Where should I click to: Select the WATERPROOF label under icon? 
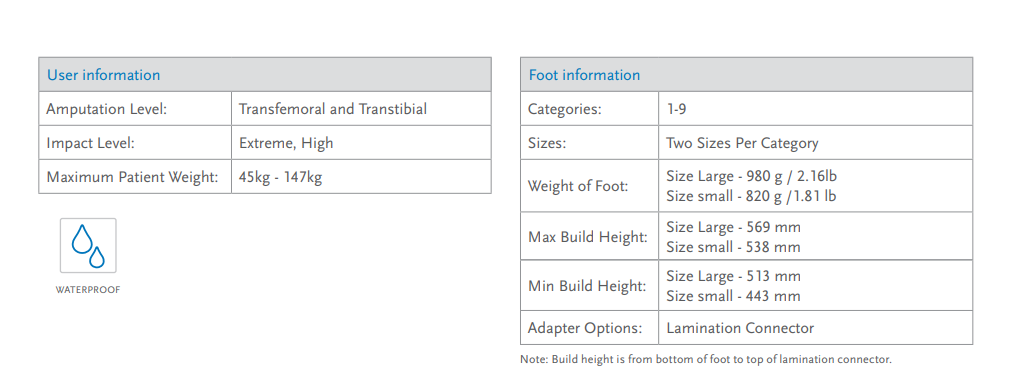pyautogui.click(x=88, y=289)
